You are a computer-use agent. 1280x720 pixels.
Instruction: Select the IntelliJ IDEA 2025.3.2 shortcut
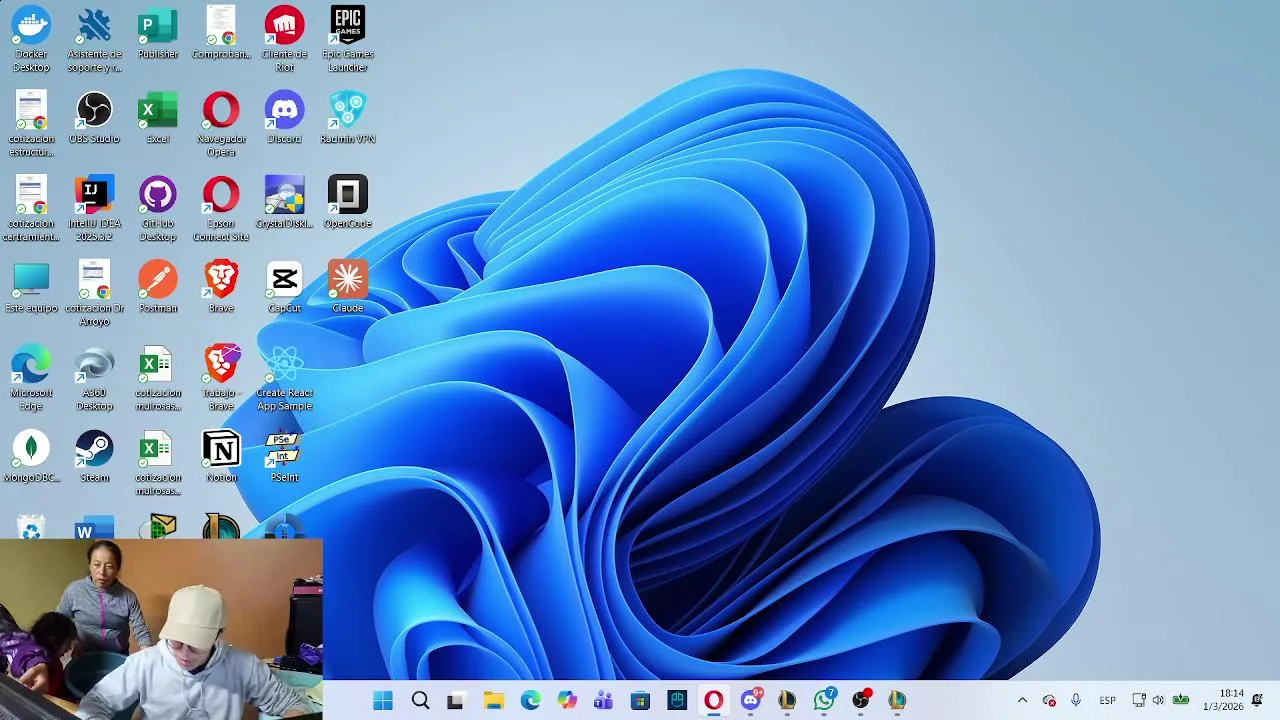[94, 209]
